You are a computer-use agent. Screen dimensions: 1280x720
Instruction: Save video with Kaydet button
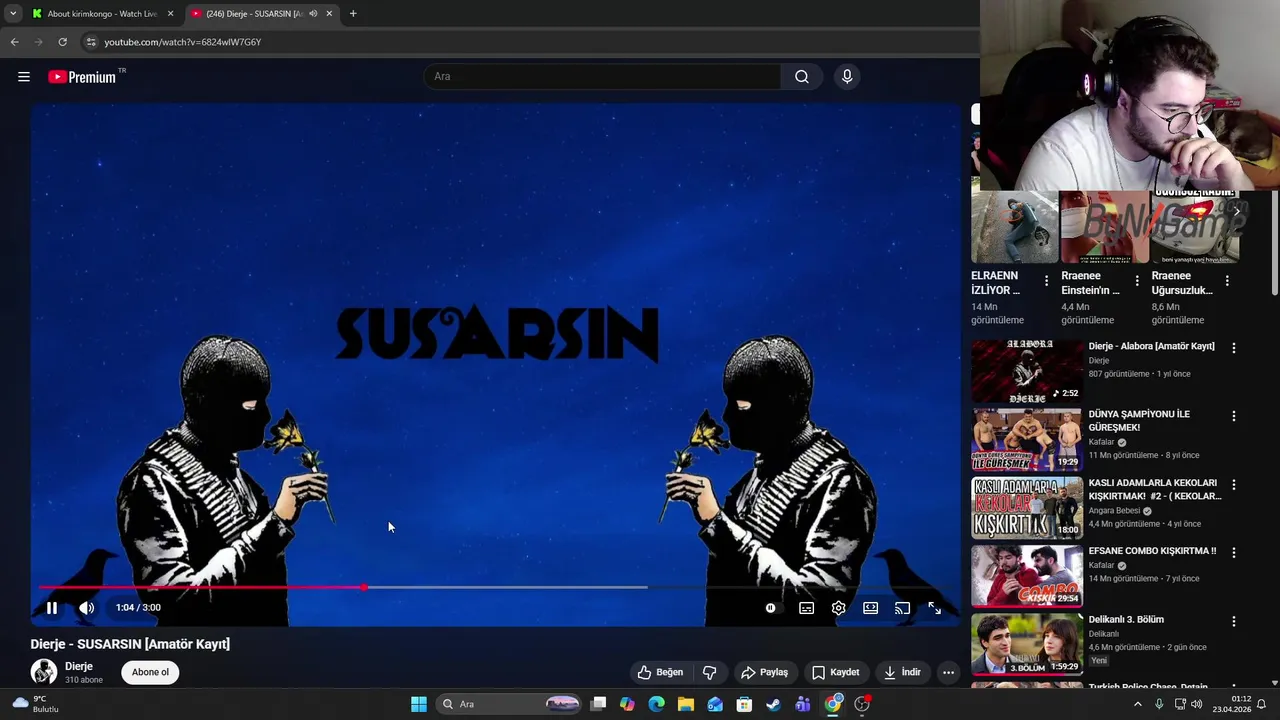835,672
